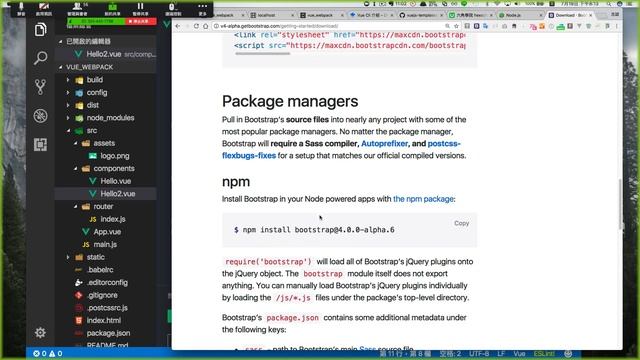
Task: Click the red Stop Share button
Action: (x=140, y=21)
